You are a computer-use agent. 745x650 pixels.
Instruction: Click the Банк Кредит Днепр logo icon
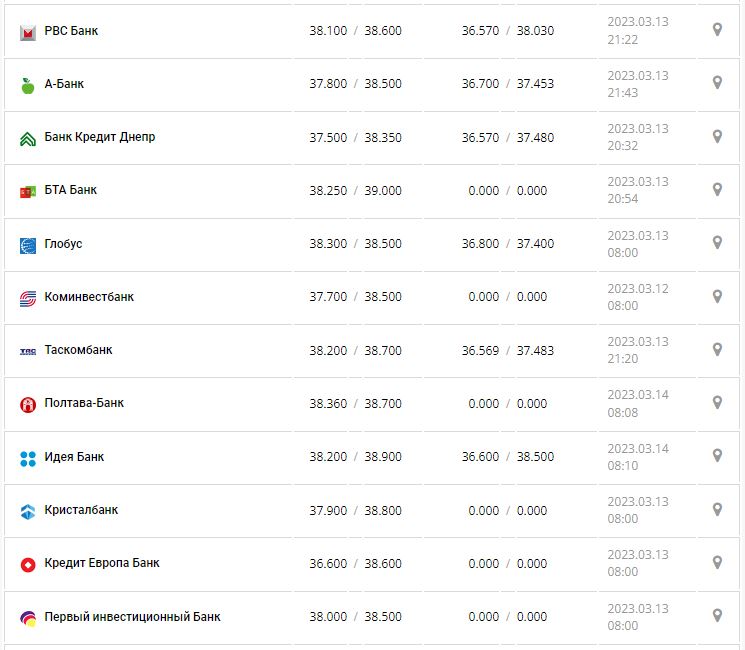pos(28,138)
